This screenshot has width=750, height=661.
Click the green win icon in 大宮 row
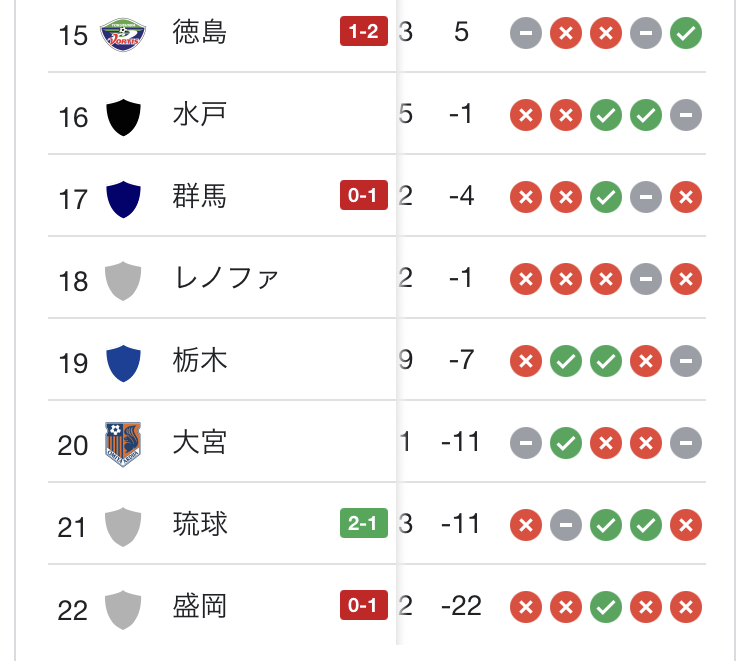click(x=566, y=441)
